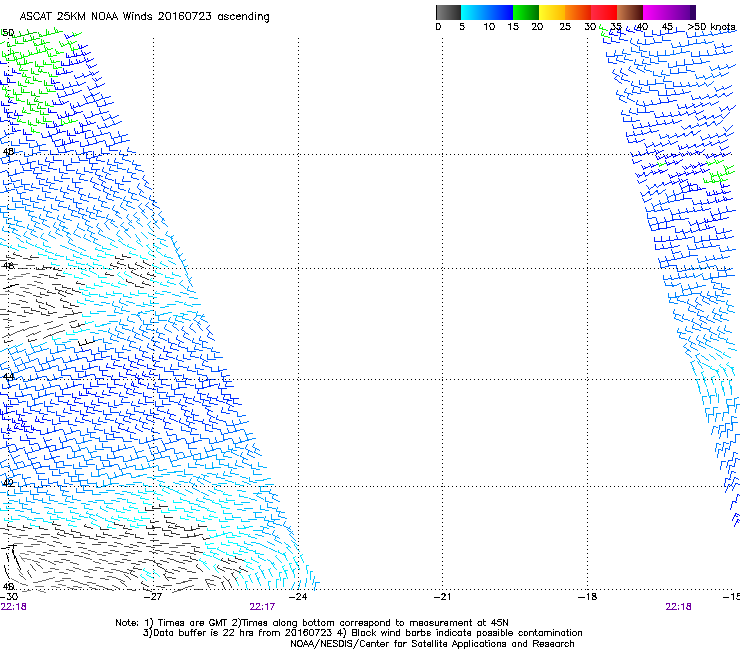Click the '-27' longitude axis label
740x650 pixels.
click(x=153, y=597)
